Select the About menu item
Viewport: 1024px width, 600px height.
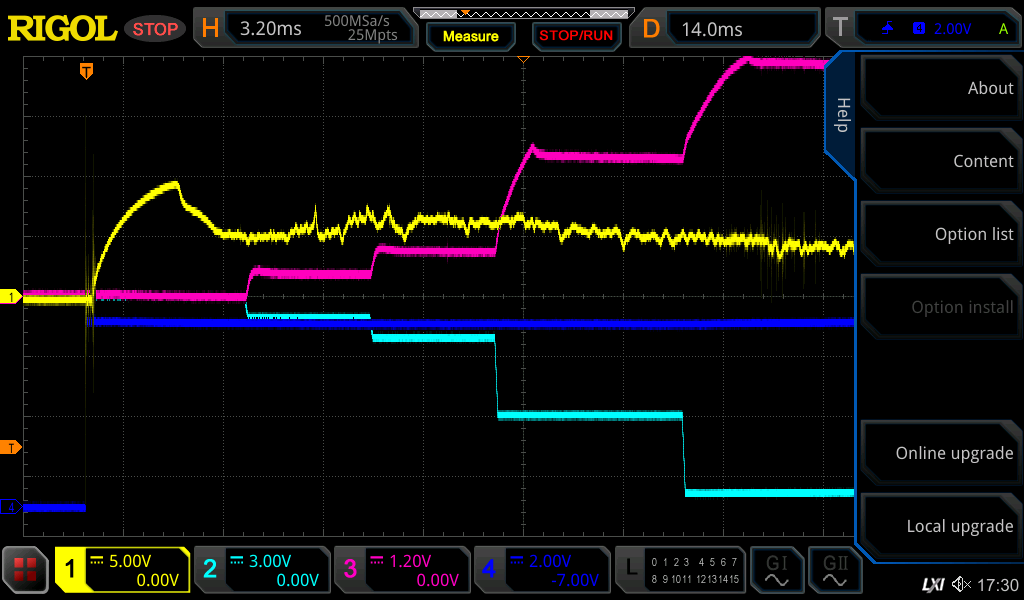coord(940,88)
